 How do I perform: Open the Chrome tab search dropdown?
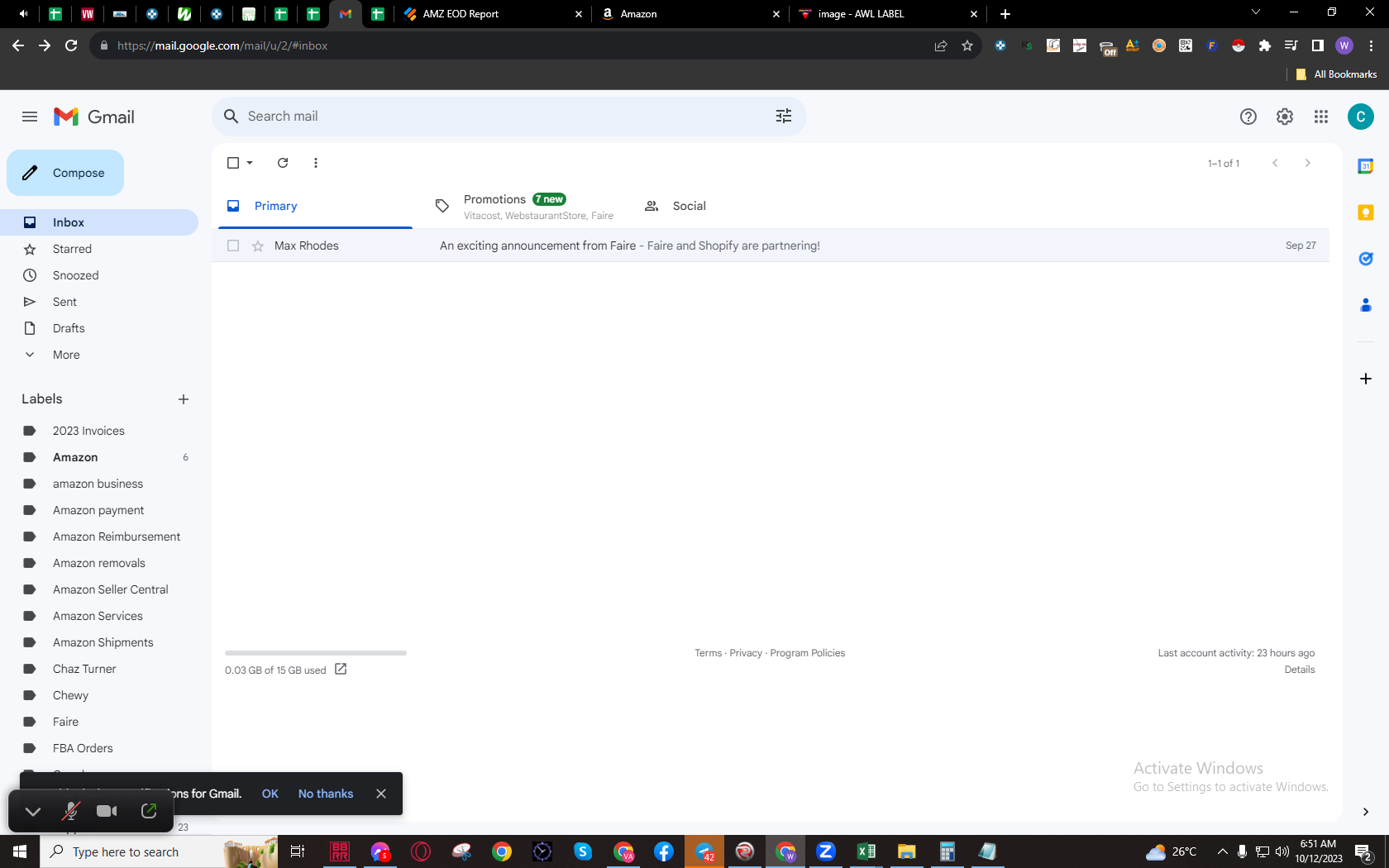(1256, 13)
